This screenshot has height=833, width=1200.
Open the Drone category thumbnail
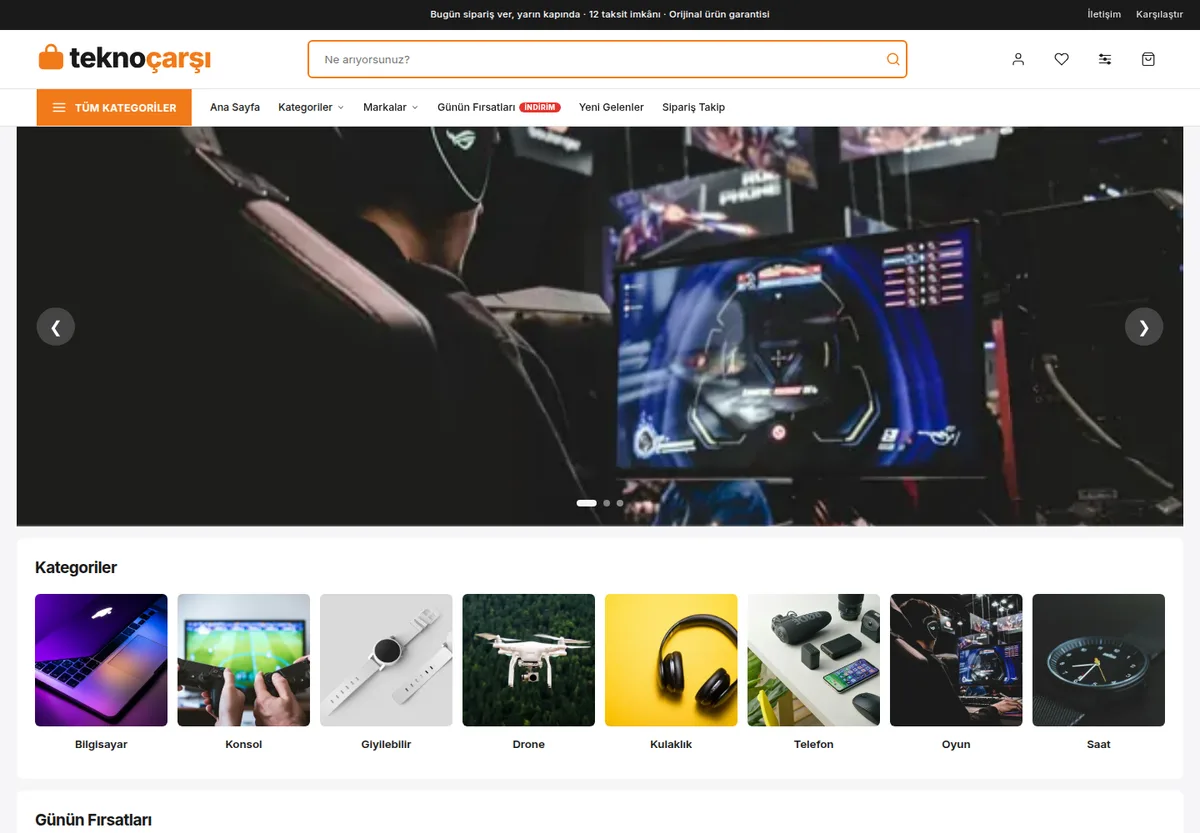pos(529,660)
